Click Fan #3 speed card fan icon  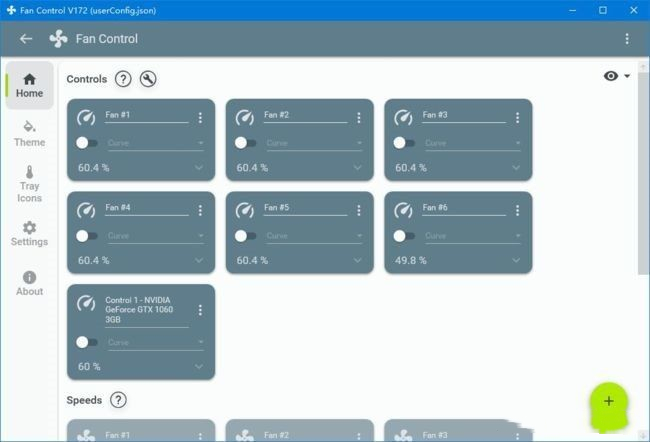[x=403, y=435]
